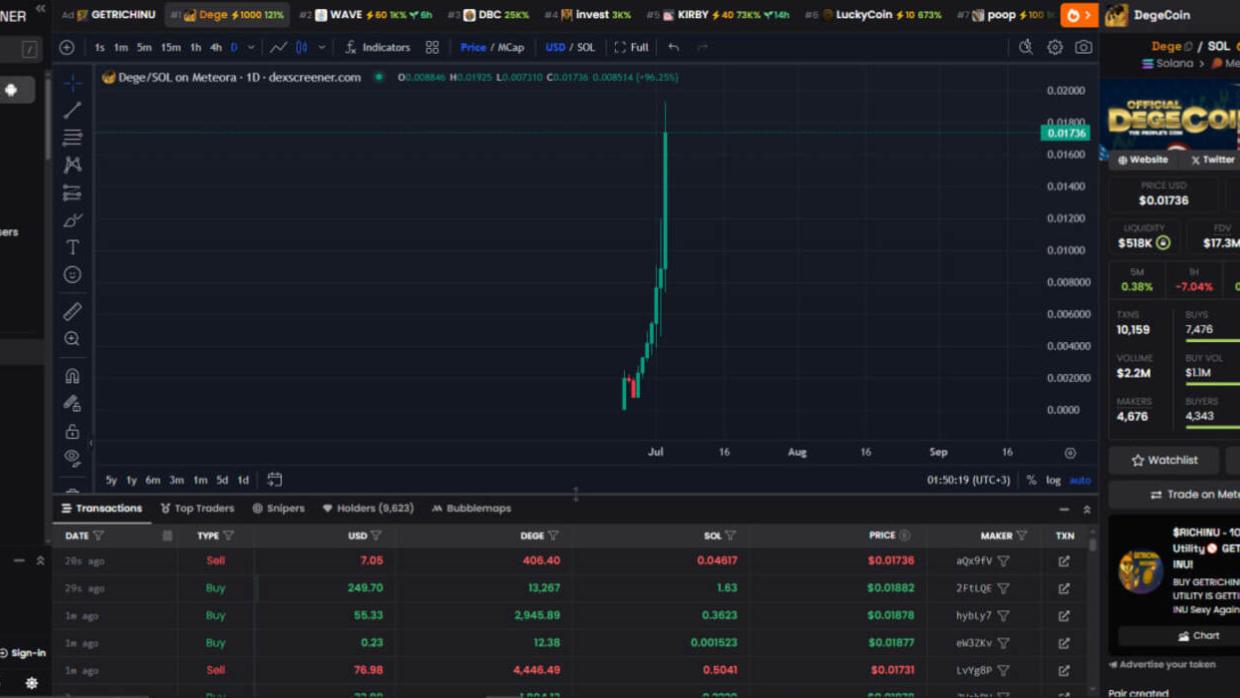Screen dimensions: 1240x698
Task: Toggle stay in drawing mode
Action: pyautogui.click(x=72, y=404)
